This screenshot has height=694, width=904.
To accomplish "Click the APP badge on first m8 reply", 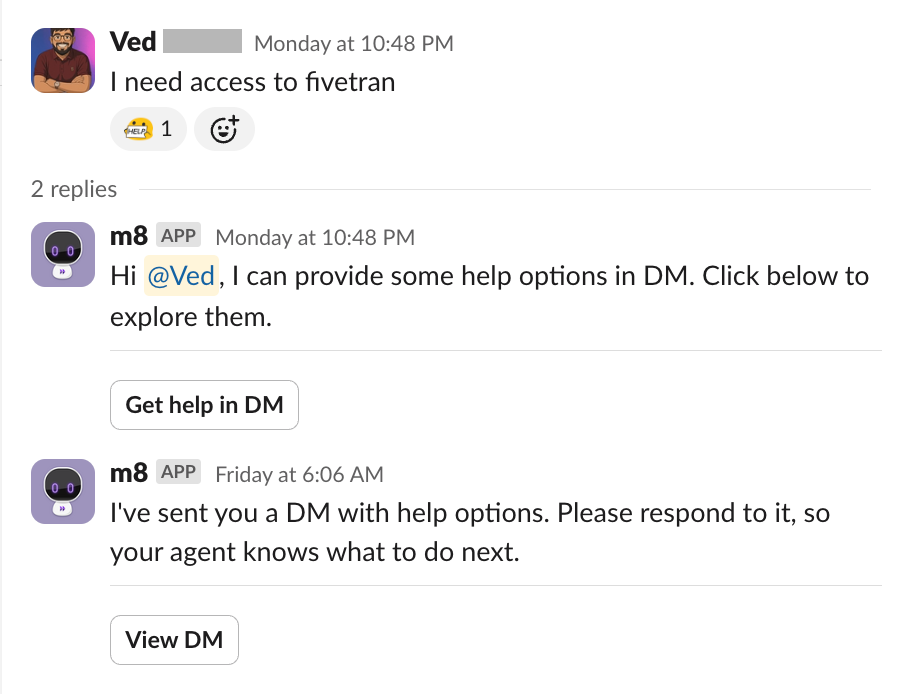I will (178, 236).
